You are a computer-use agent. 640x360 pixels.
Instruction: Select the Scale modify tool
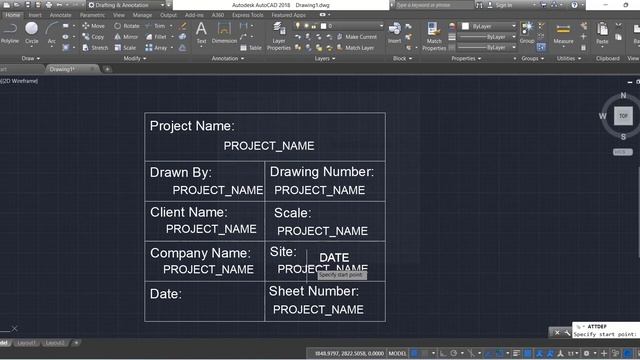pyautogui.click(x=125, y=48)
